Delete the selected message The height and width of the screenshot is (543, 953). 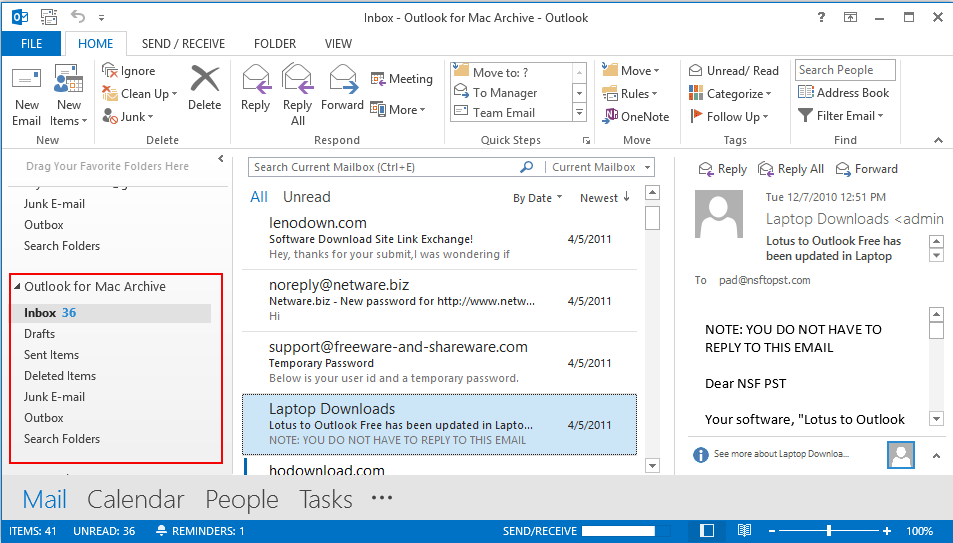click(x=204, y=89)
